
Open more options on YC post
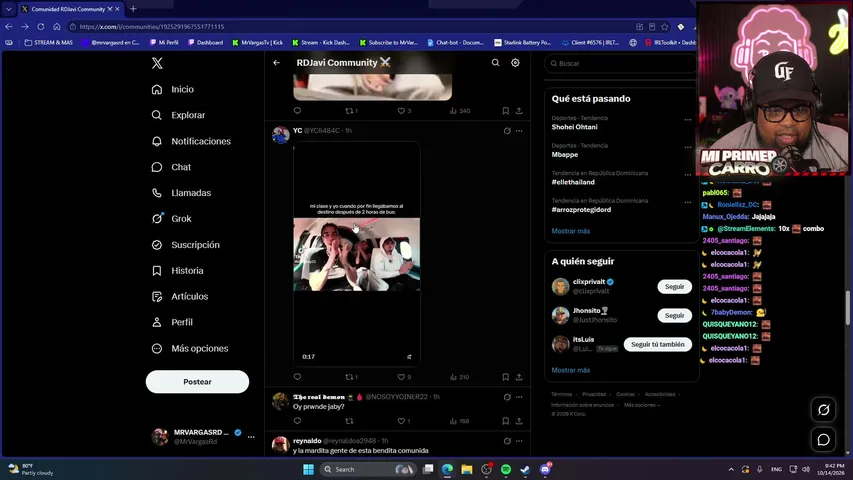pyautogui.click(x=519, y=131)
